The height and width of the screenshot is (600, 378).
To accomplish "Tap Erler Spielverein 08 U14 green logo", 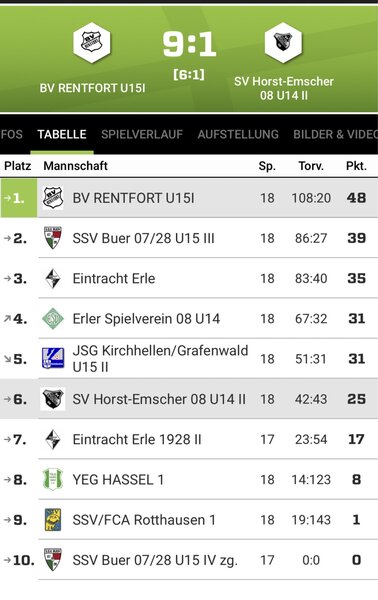I will [x=53, y=318].
